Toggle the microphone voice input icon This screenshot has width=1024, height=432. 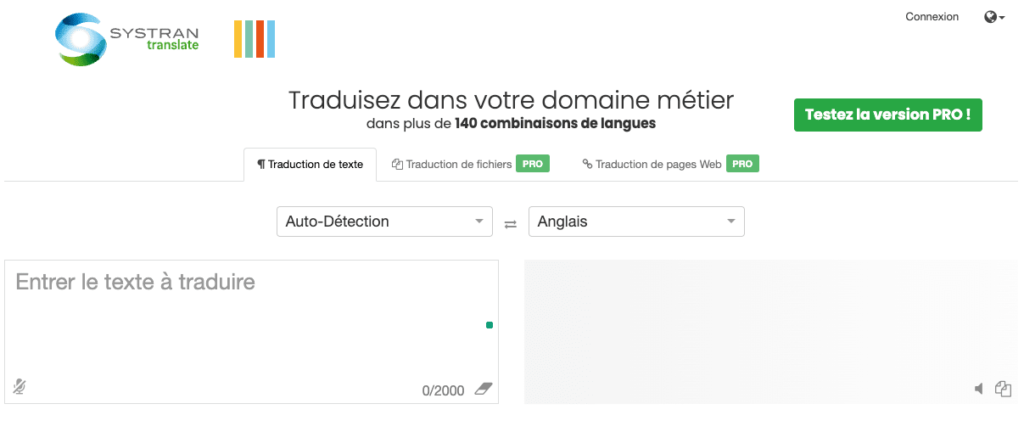(20, 387)
